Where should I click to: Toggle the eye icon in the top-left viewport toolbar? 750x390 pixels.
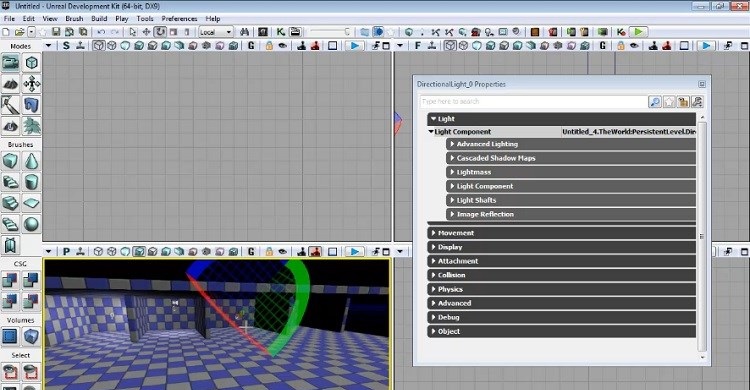click(283, 46)
